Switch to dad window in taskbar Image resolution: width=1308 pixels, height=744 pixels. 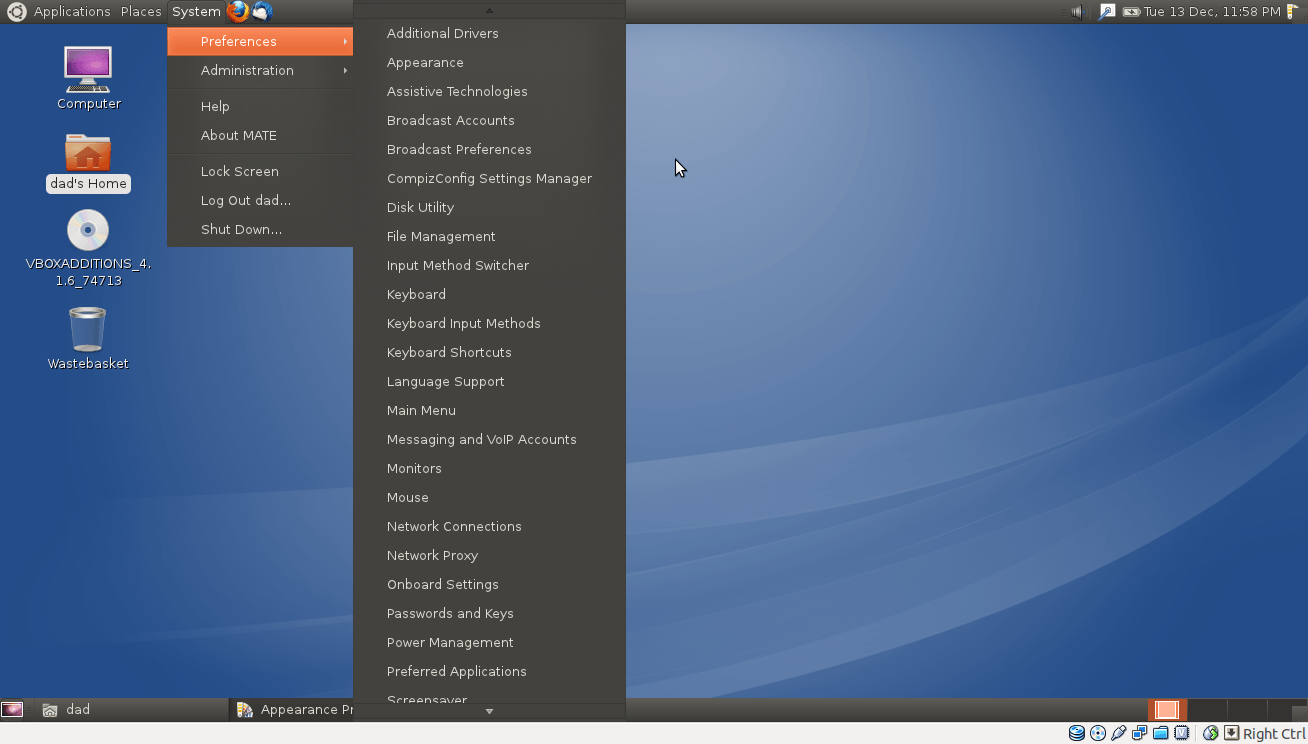(130, 709)
